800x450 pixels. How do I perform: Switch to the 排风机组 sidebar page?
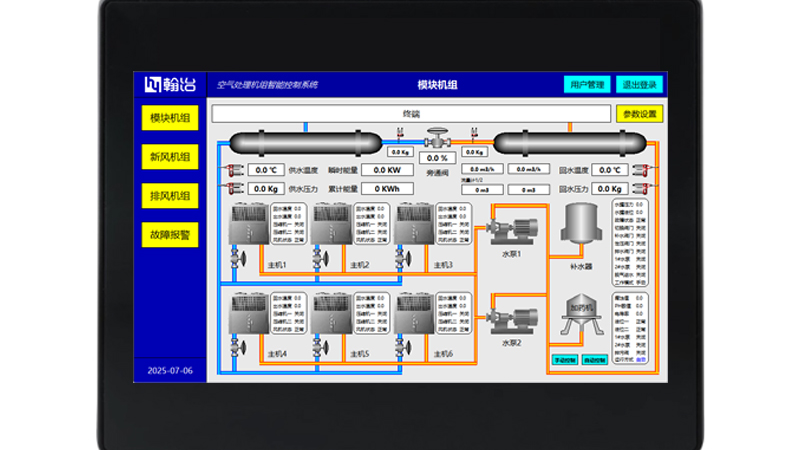(x=171, y=195)
